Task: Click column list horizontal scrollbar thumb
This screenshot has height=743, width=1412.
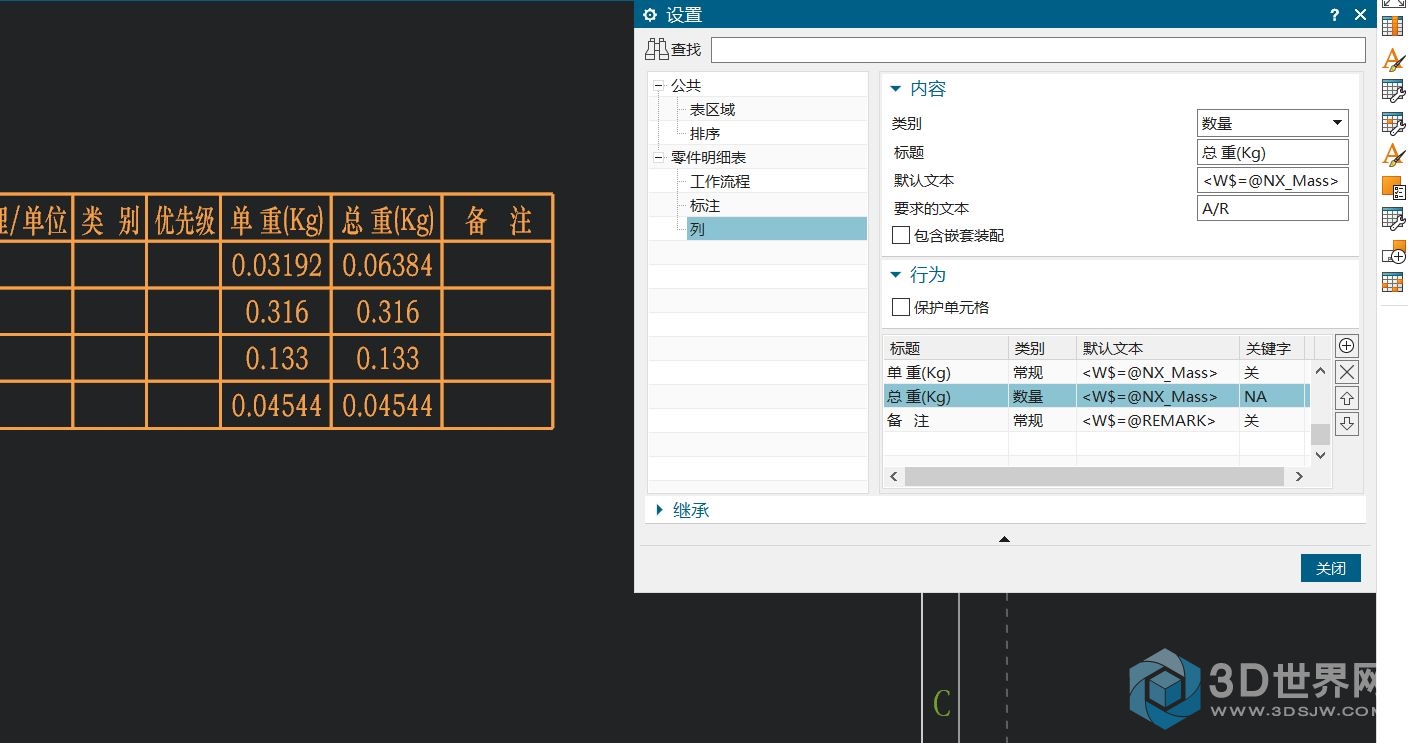Action: [x=1094, y=477]
